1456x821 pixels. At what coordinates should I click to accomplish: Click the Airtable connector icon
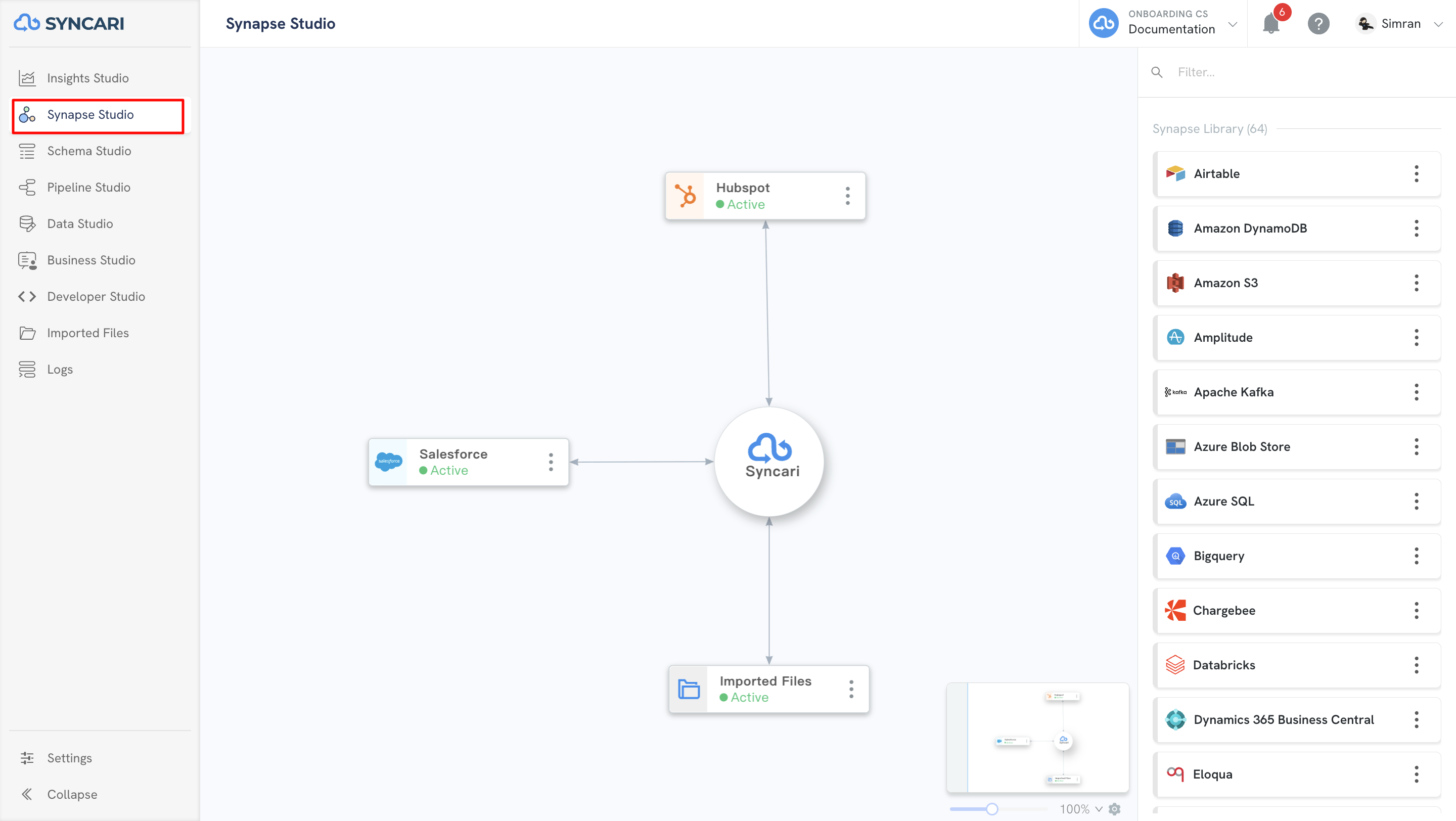point(1175,173)
